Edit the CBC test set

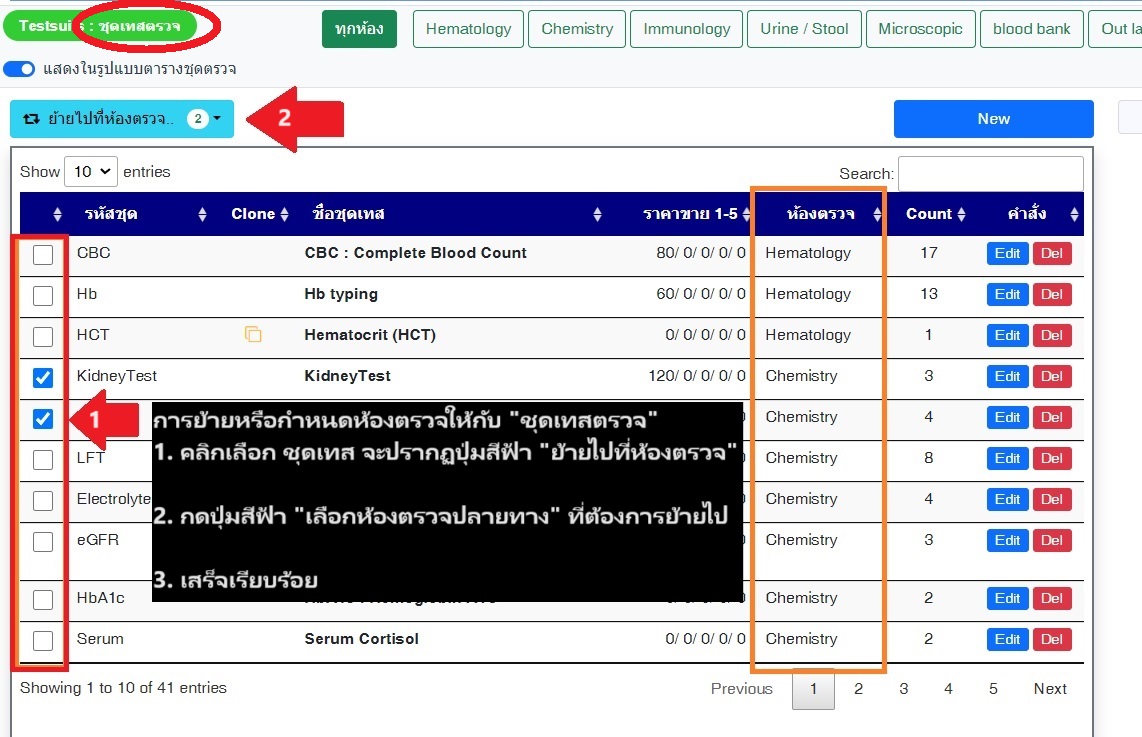(x=1007, y=253)
